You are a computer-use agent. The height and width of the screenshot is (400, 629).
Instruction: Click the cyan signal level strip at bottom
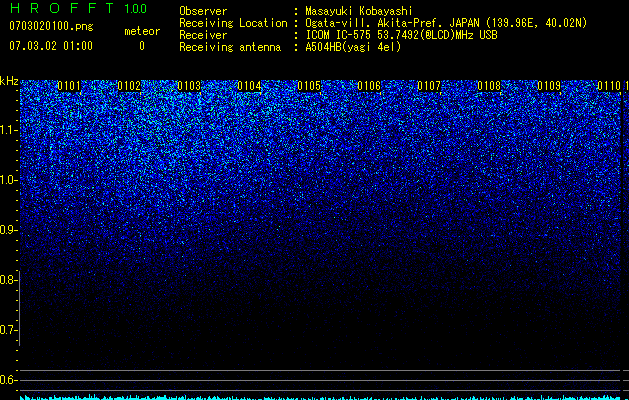tap(320, 397)
